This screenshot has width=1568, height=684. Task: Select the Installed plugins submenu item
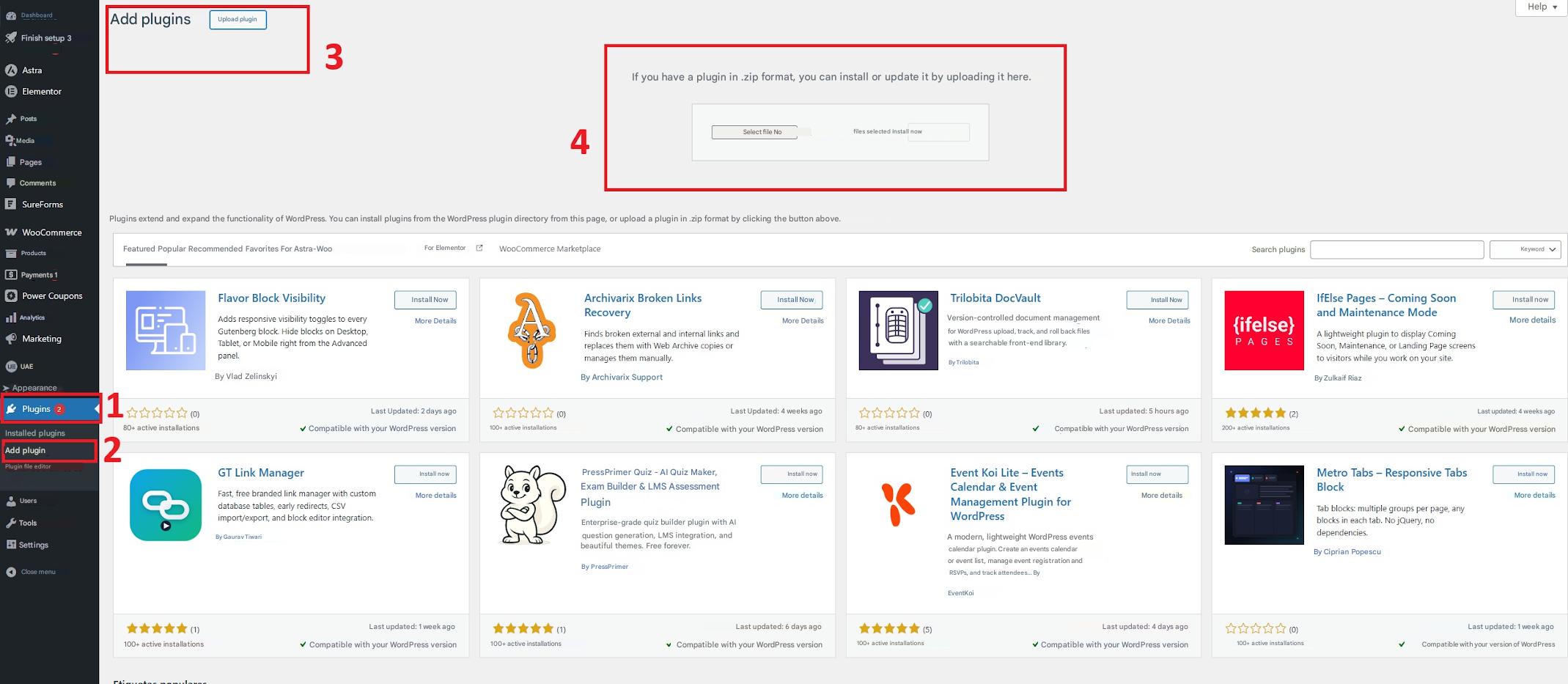click(35, 433)
